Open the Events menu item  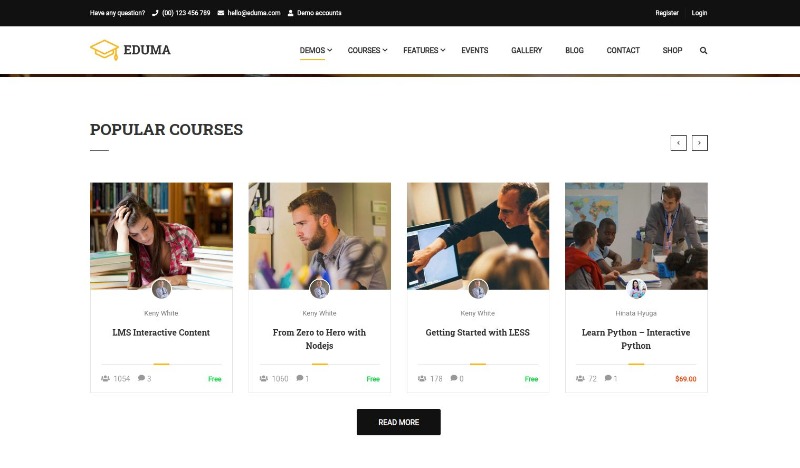click(474, 50)
